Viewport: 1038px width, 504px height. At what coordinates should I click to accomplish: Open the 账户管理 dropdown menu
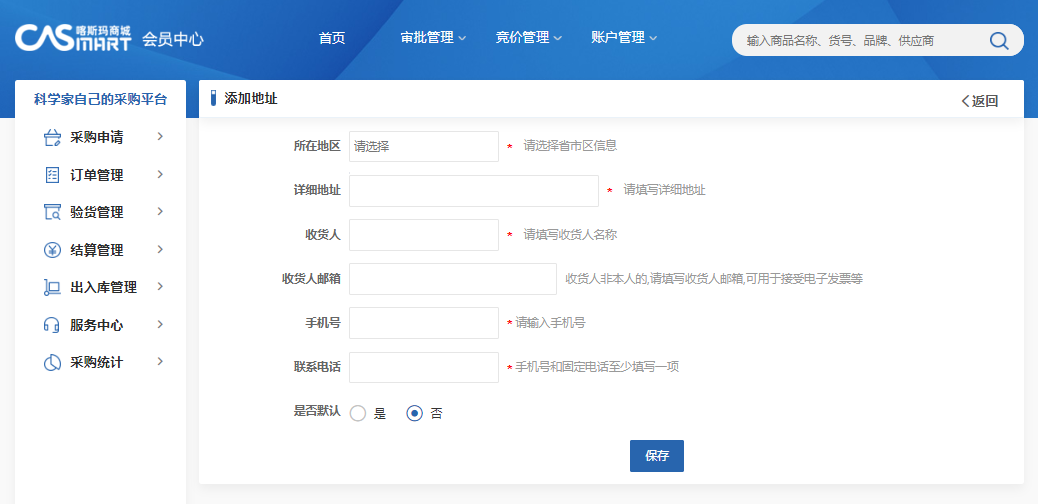[x=624, y=38]
